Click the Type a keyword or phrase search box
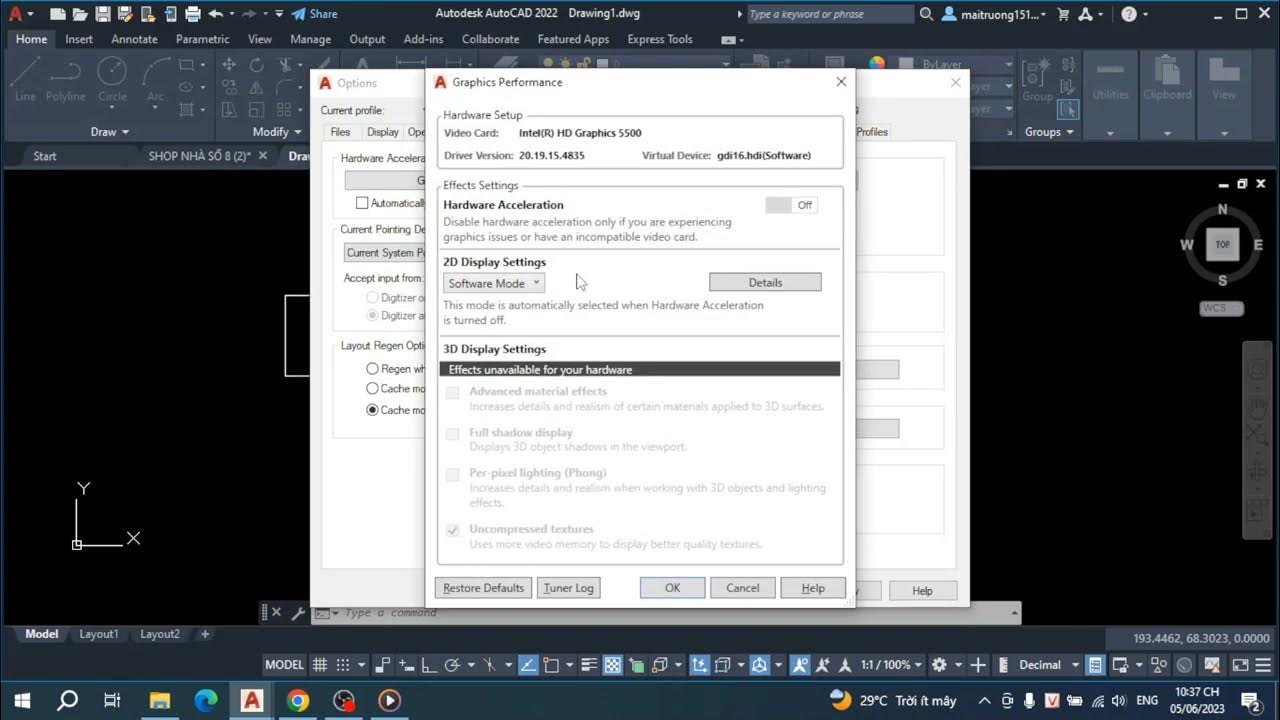1280x720 pixels. coord(829,14)
